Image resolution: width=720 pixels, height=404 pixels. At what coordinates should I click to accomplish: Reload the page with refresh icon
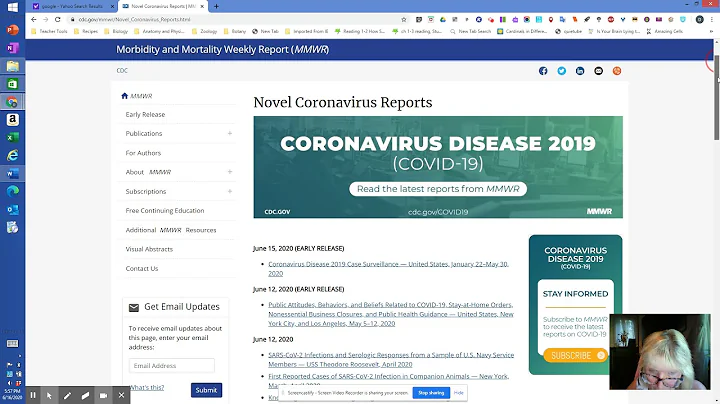(57, 19)
